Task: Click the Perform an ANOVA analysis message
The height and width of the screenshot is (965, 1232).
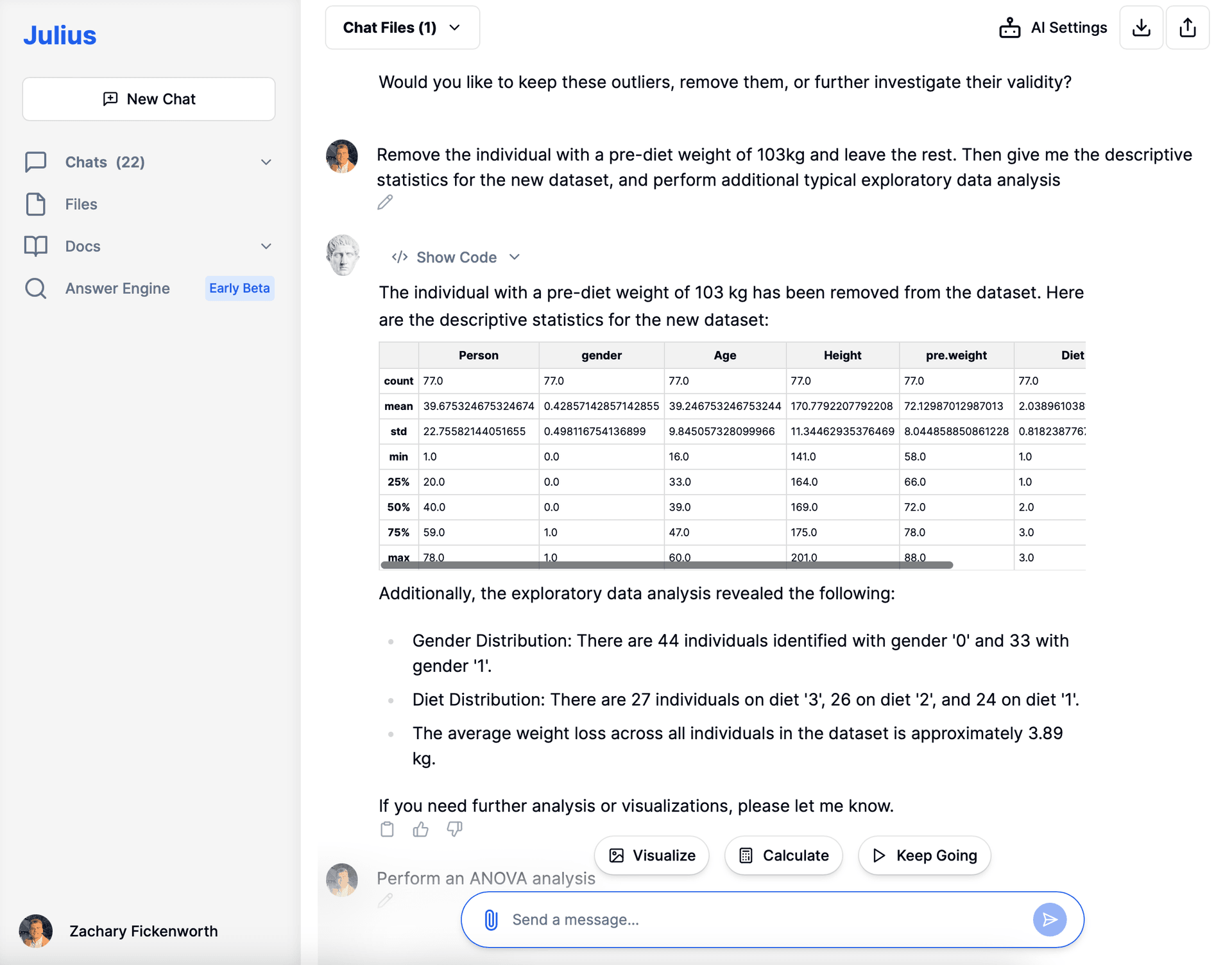Action: click(486, 878)
